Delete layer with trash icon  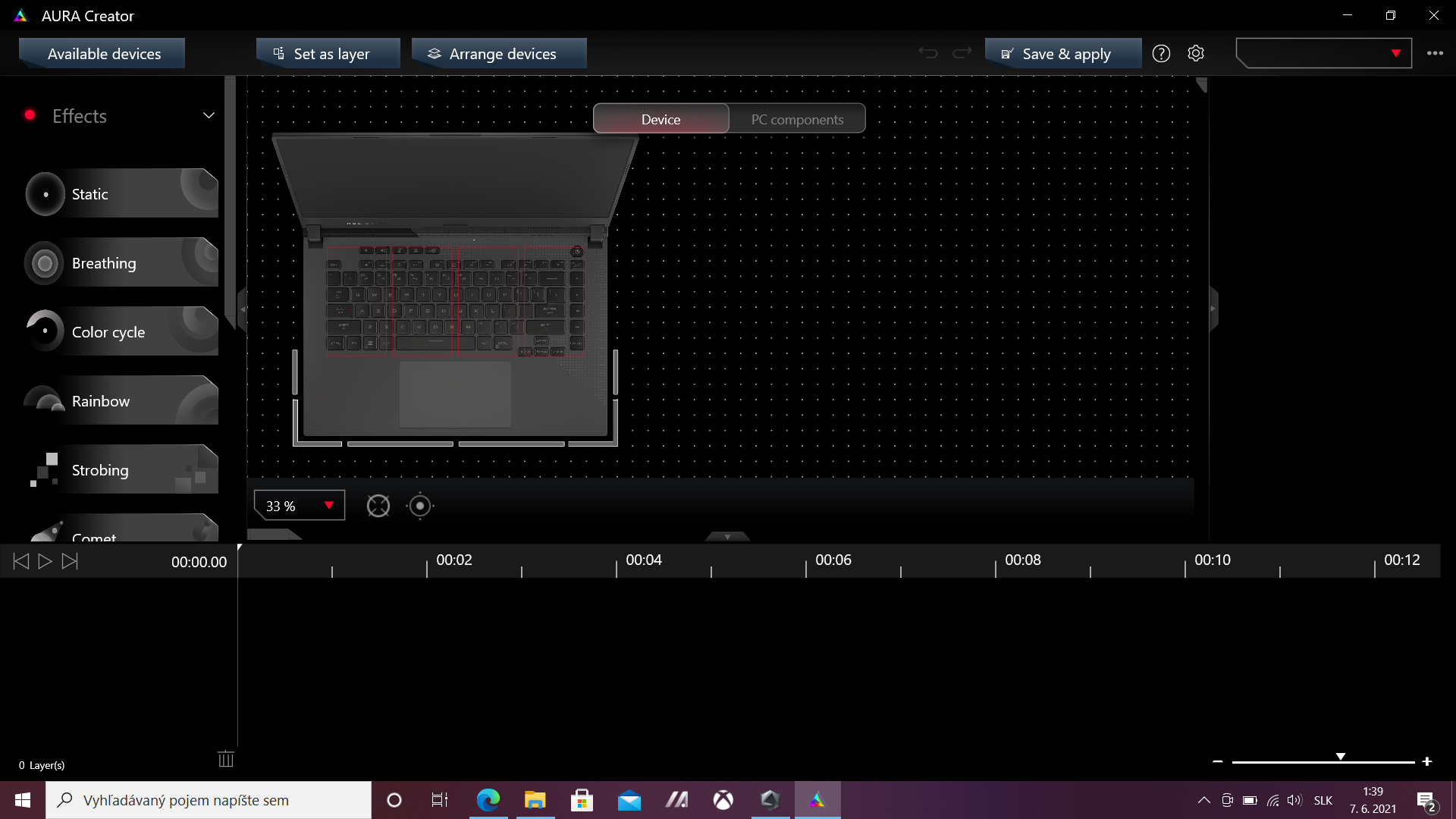tap(226, 759)
